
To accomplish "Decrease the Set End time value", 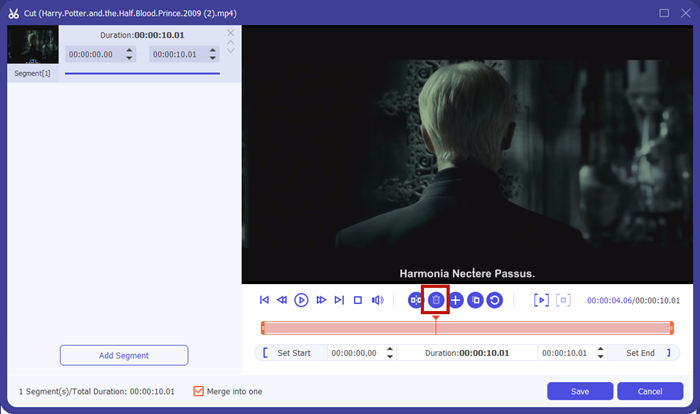I will [x=600, y=356].
